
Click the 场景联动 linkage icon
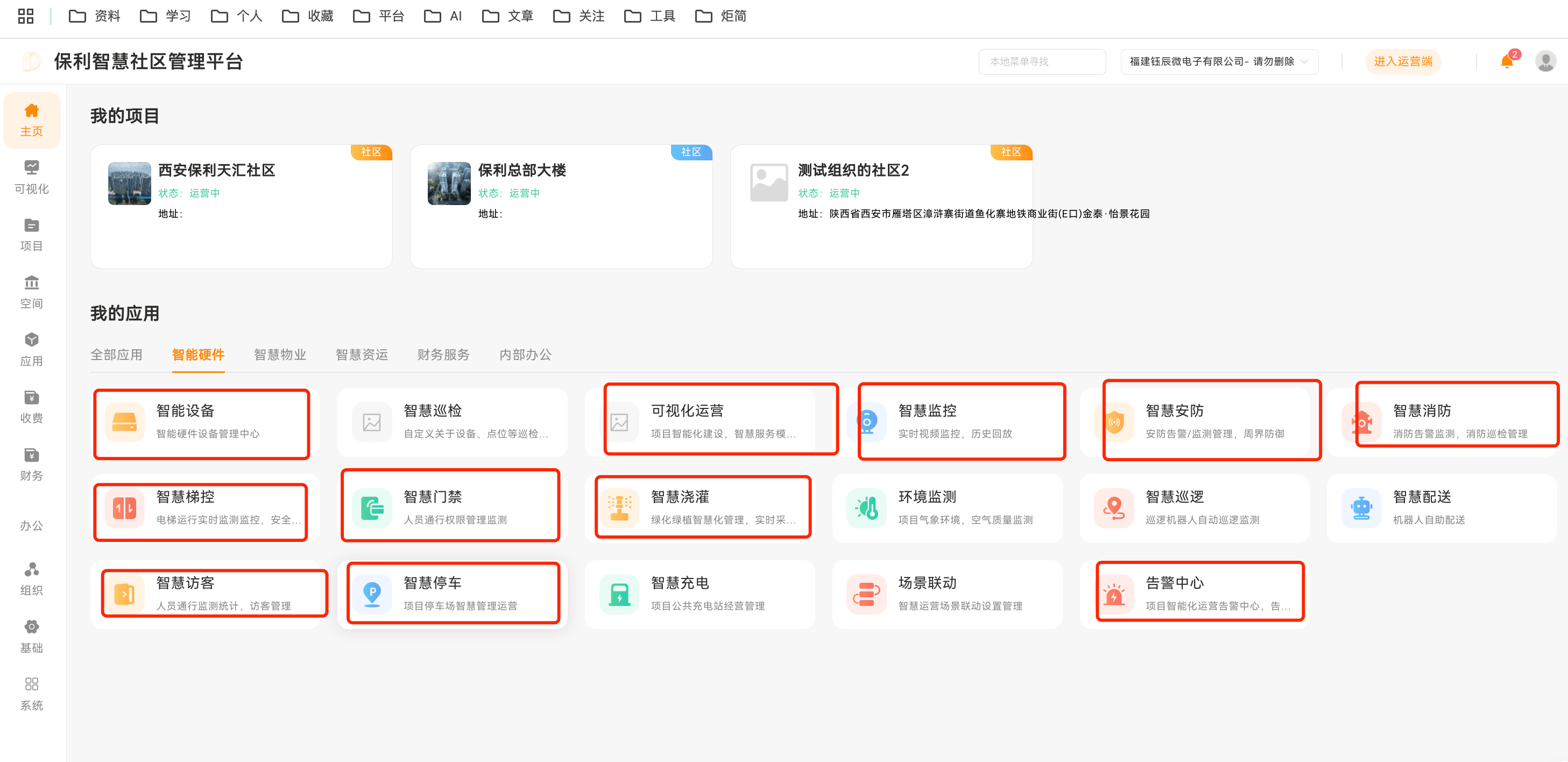867,594
